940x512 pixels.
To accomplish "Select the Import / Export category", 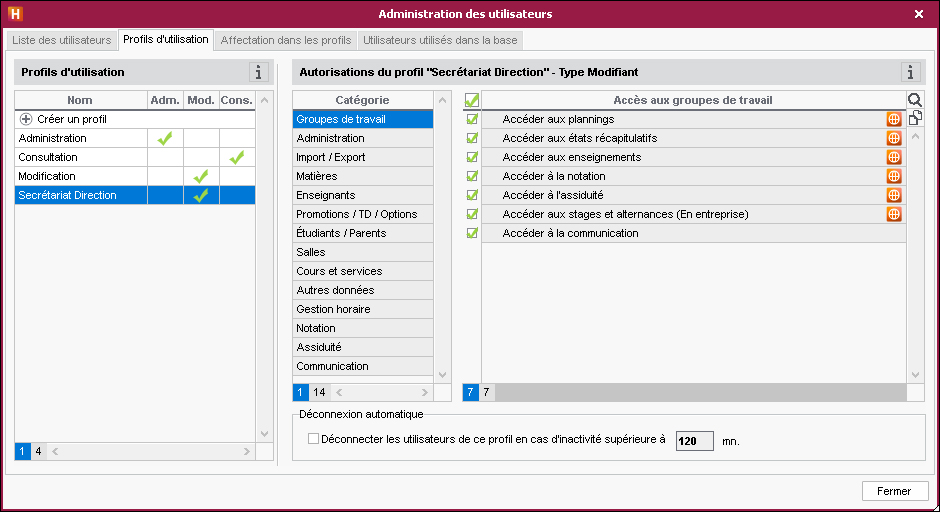I will point(363,157).
